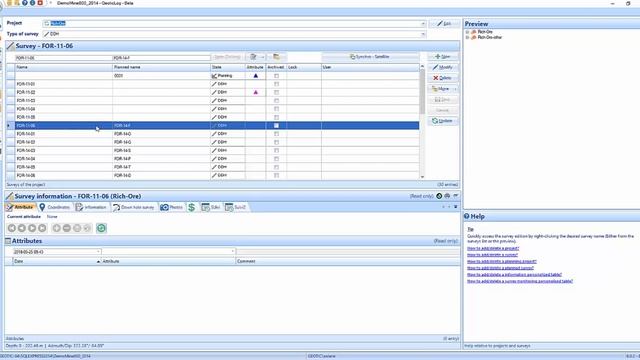Toggle Archived checkbox for FOR-11-02 row
The height and width of the screenshot is (360, 640).
coord(276,92)
